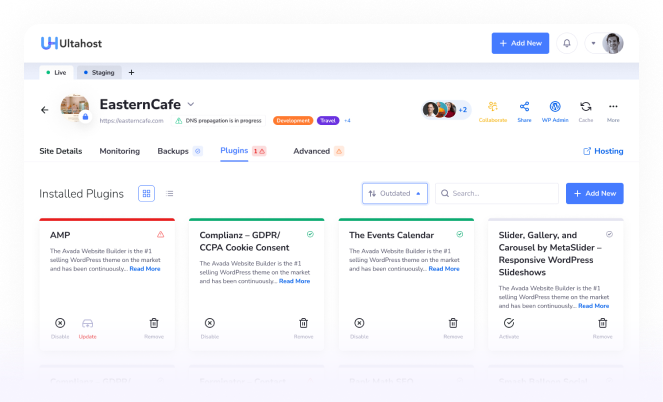Open the Outdated sort dropdown
The height and width of the screenshot is (402, 663).
pyautogui.click(x=395, y=194)
